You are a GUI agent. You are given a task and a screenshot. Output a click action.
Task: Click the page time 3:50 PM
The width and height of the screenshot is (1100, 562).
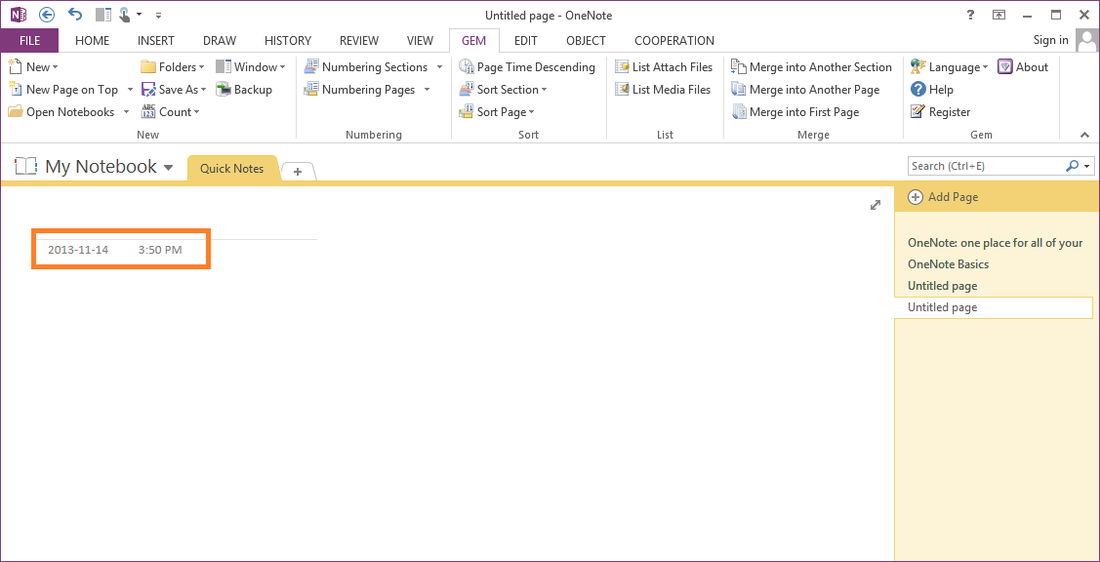[160, 250]
